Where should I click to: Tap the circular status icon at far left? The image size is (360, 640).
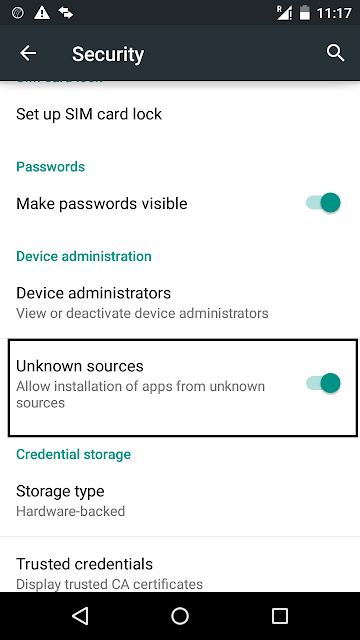18,13
